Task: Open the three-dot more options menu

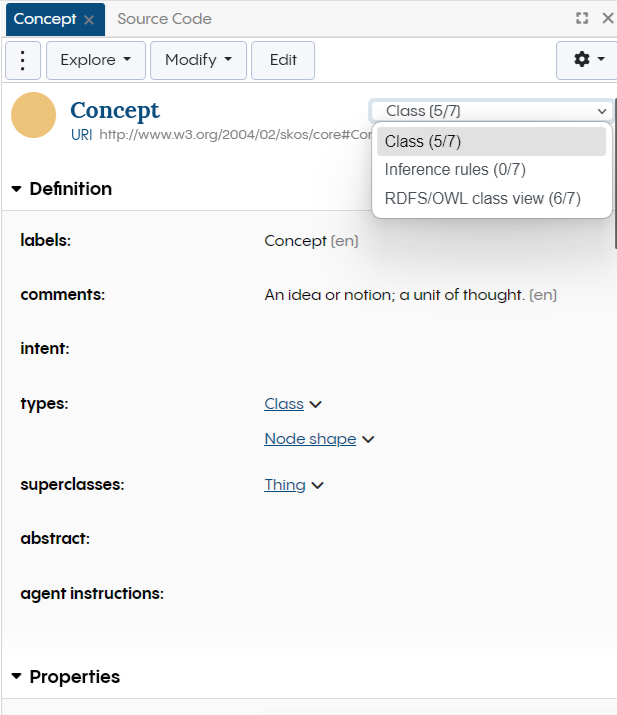Action: tap(23, 60)
